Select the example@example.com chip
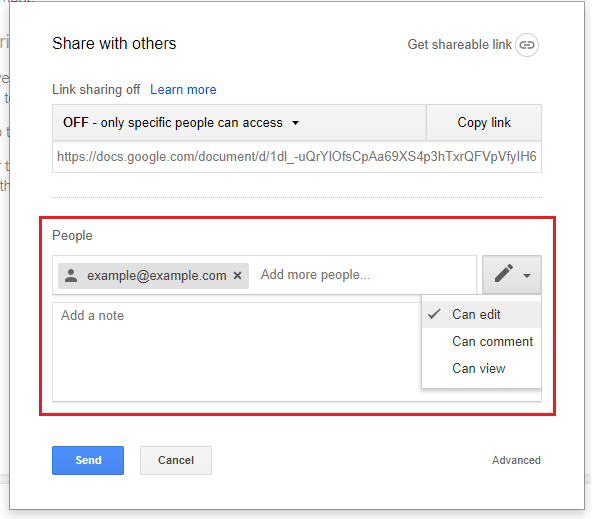The image size is (592, 519). click(153, 276)
